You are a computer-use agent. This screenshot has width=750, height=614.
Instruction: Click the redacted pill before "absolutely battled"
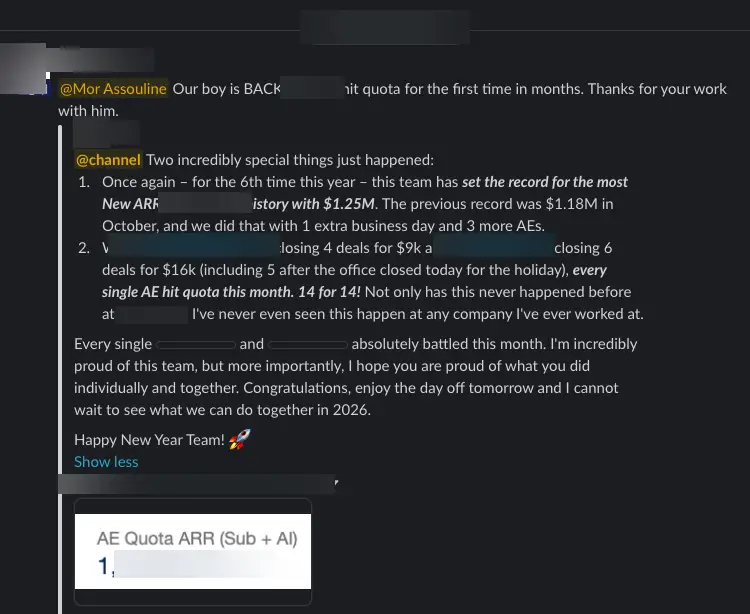point(308,345)
